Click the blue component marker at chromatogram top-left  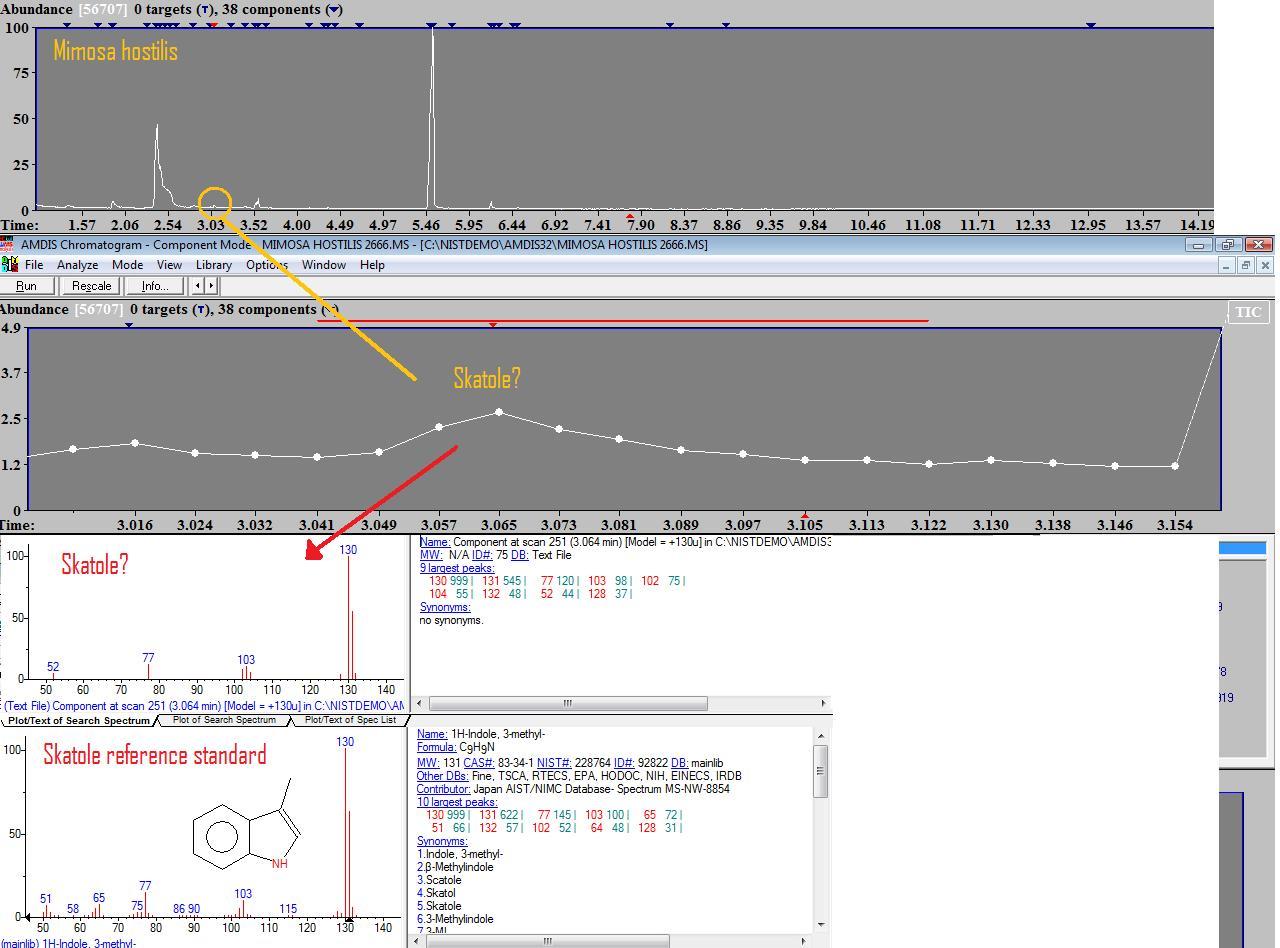[x=129, y=324]
